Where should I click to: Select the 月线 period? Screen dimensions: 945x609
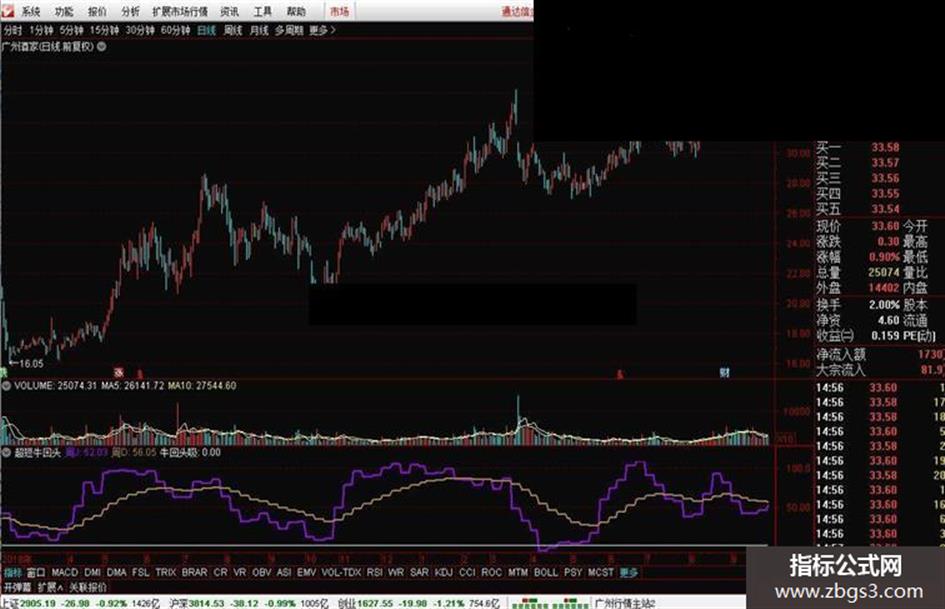(x=259, y=30)
